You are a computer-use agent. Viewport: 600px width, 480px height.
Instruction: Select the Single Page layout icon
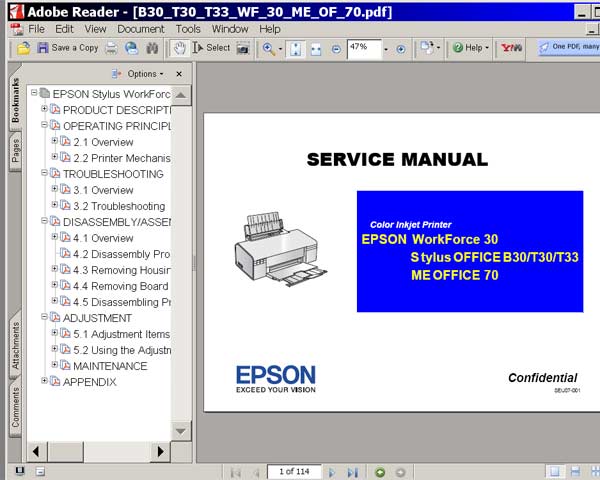(x=554, y=472)
